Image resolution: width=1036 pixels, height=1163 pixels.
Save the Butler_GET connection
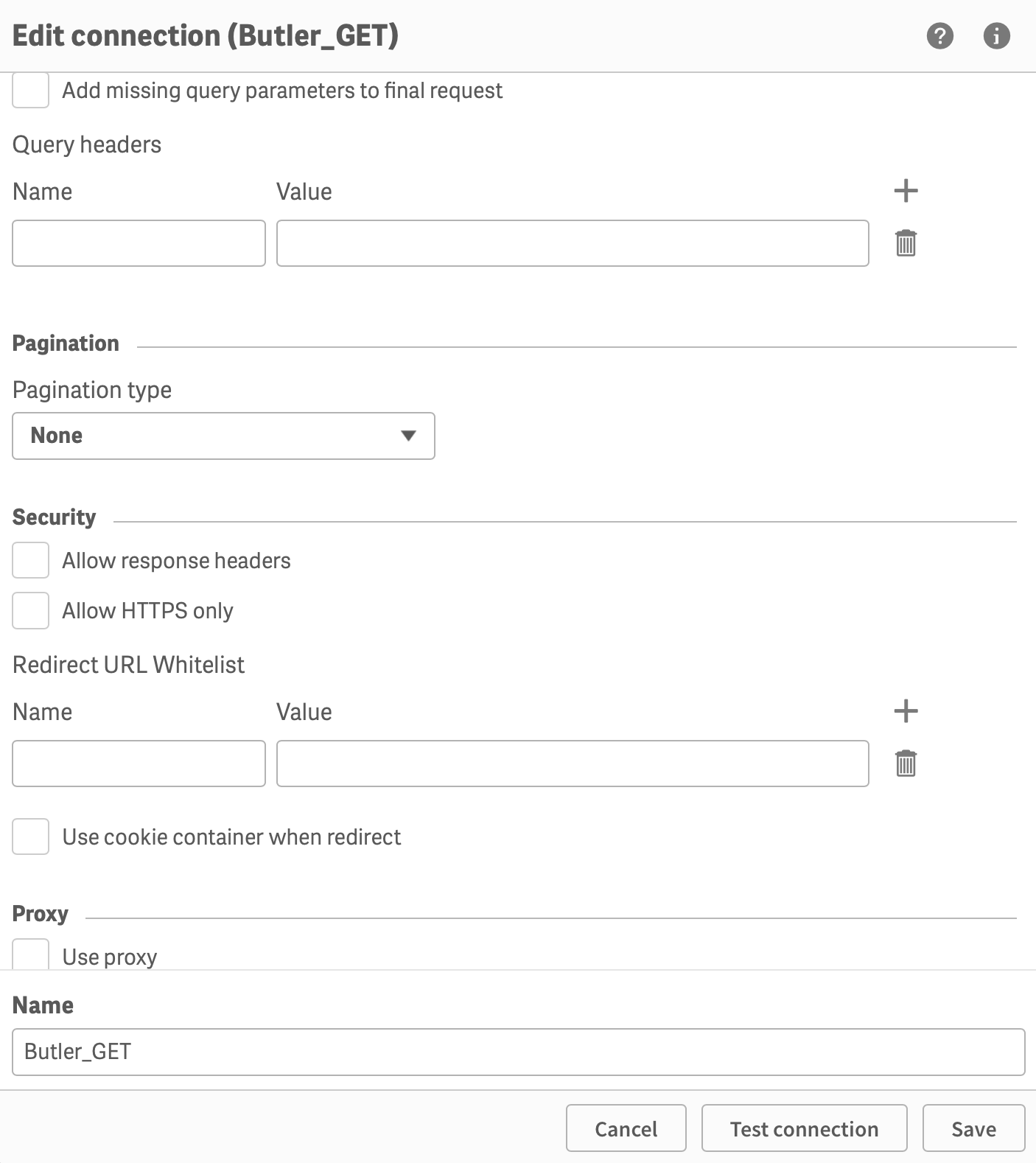[973, 1128]
